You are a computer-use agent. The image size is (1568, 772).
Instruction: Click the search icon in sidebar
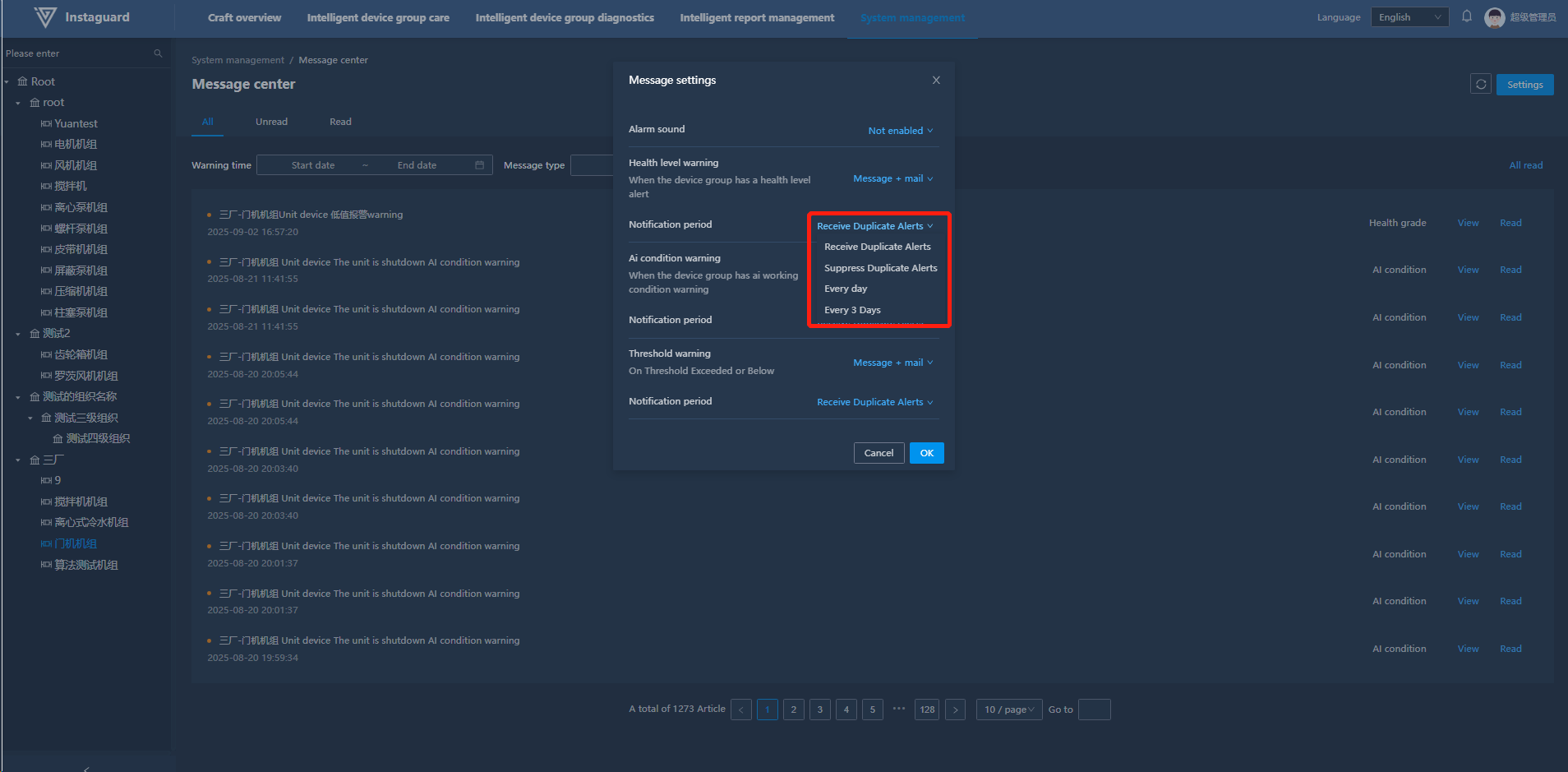click(158, 53)
